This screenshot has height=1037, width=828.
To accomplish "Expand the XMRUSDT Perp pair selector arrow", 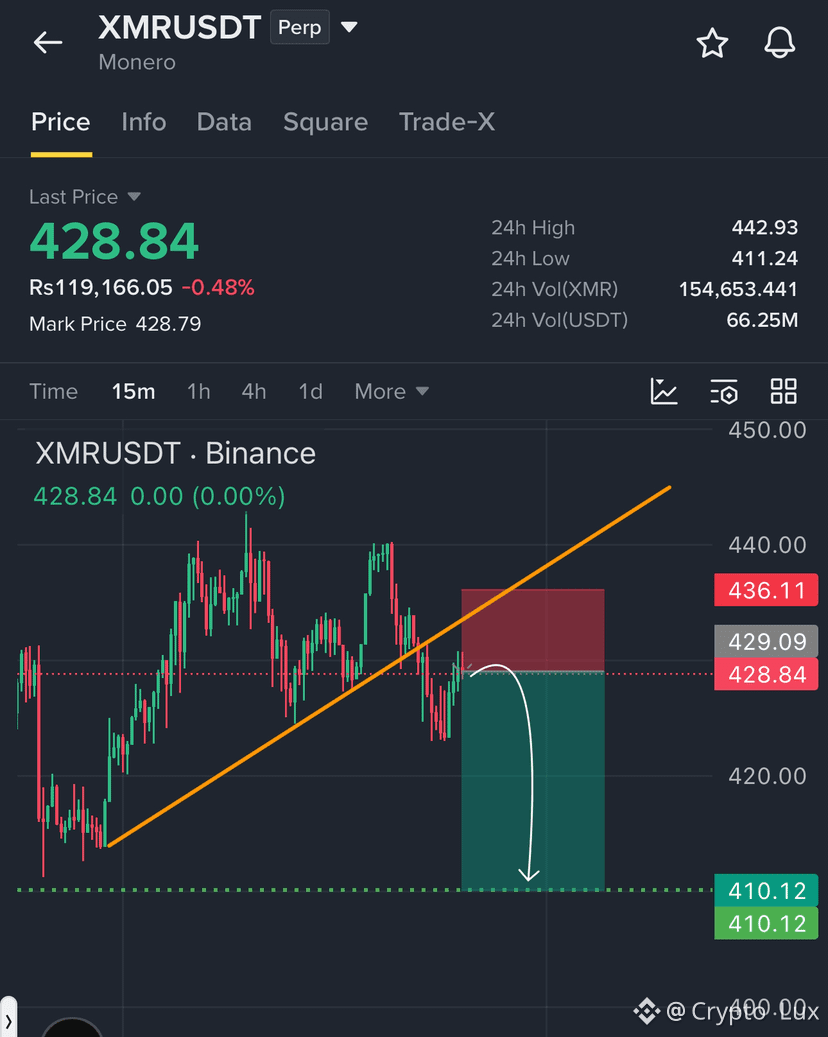I will tap(349, 27).
